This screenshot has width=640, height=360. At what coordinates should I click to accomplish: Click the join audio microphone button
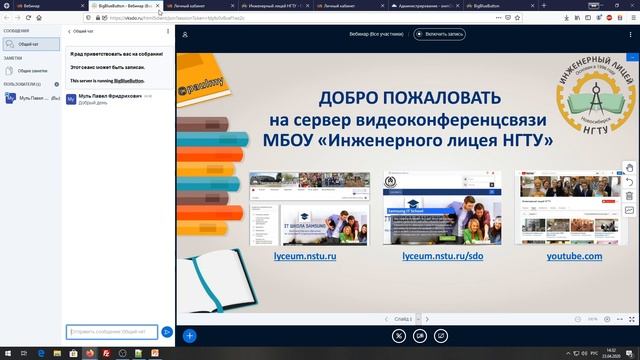coord(399,336)
